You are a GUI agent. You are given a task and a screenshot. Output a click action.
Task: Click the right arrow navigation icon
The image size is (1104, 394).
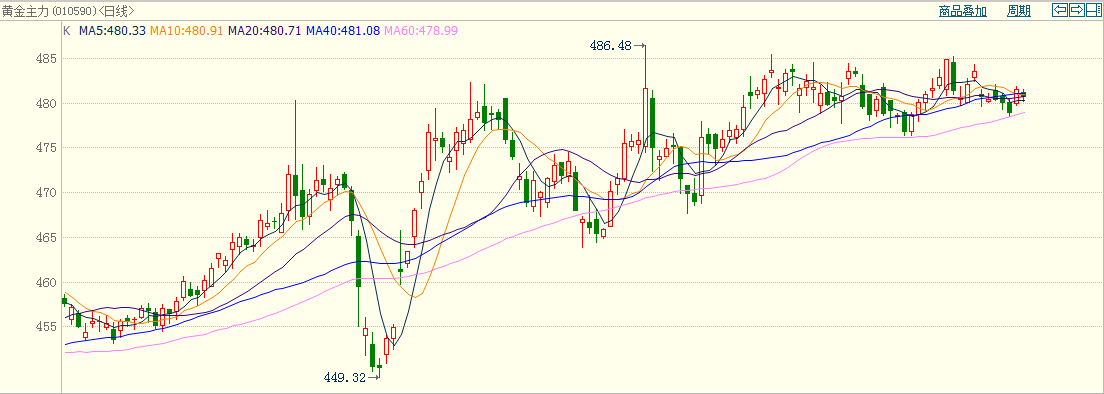tap(1077, 10)
